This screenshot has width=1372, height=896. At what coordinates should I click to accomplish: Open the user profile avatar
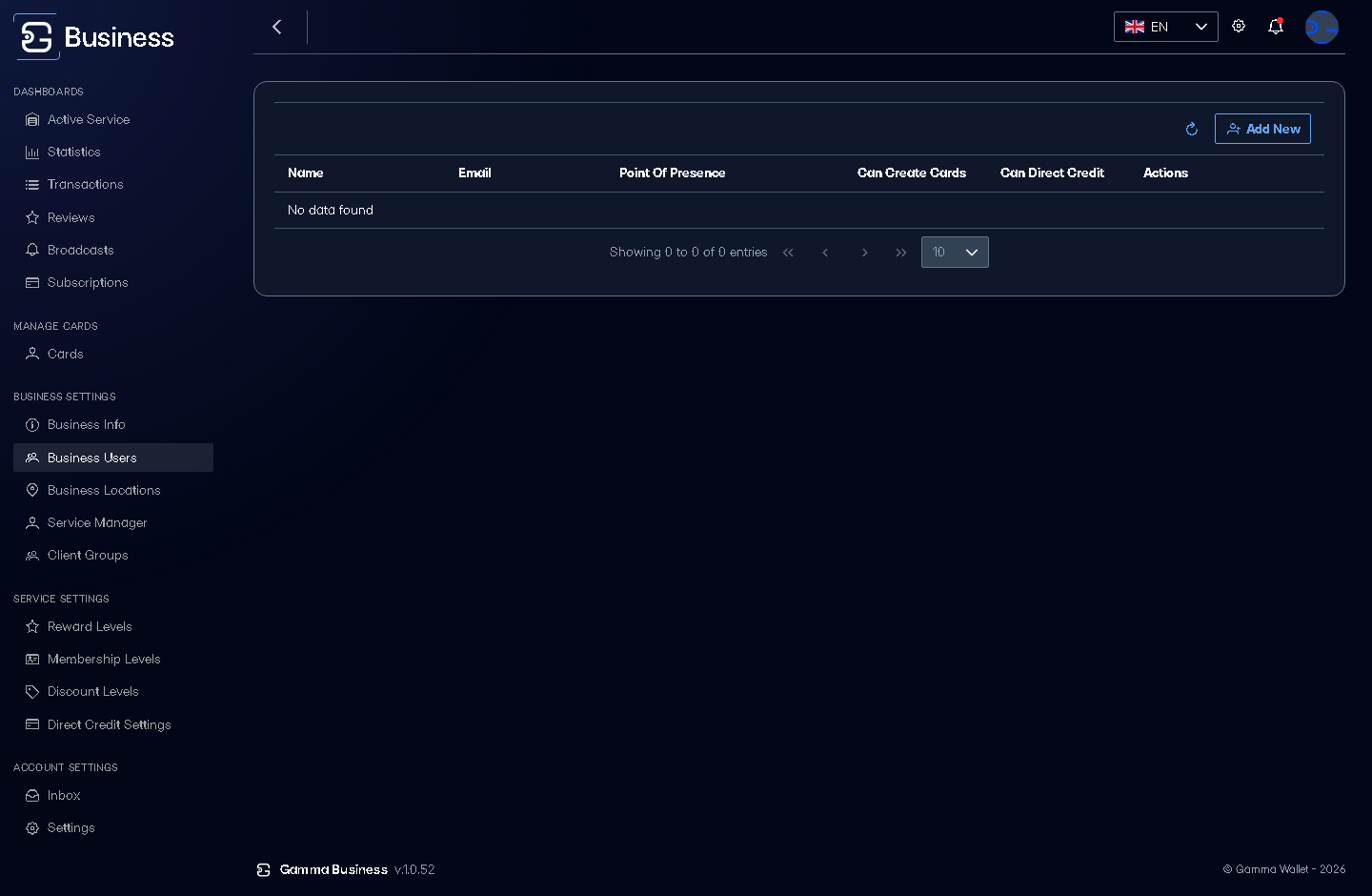[1322, 27]
